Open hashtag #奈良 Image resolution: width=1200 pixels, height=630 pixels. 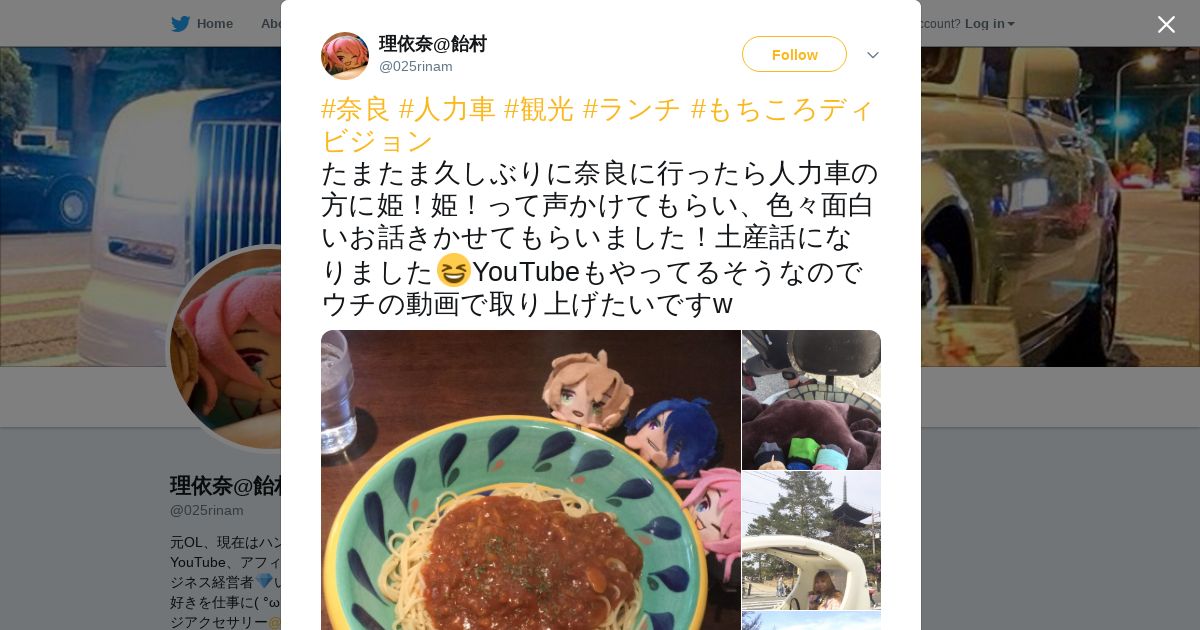355,109
